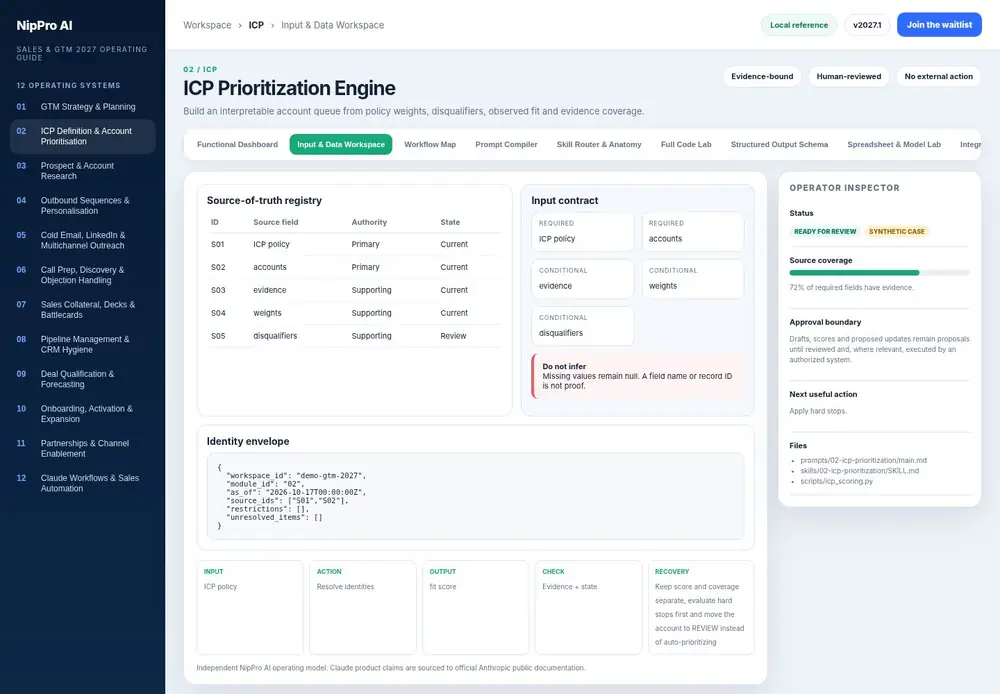Open Deal Qualification & Forecasting

coord(82,379)
